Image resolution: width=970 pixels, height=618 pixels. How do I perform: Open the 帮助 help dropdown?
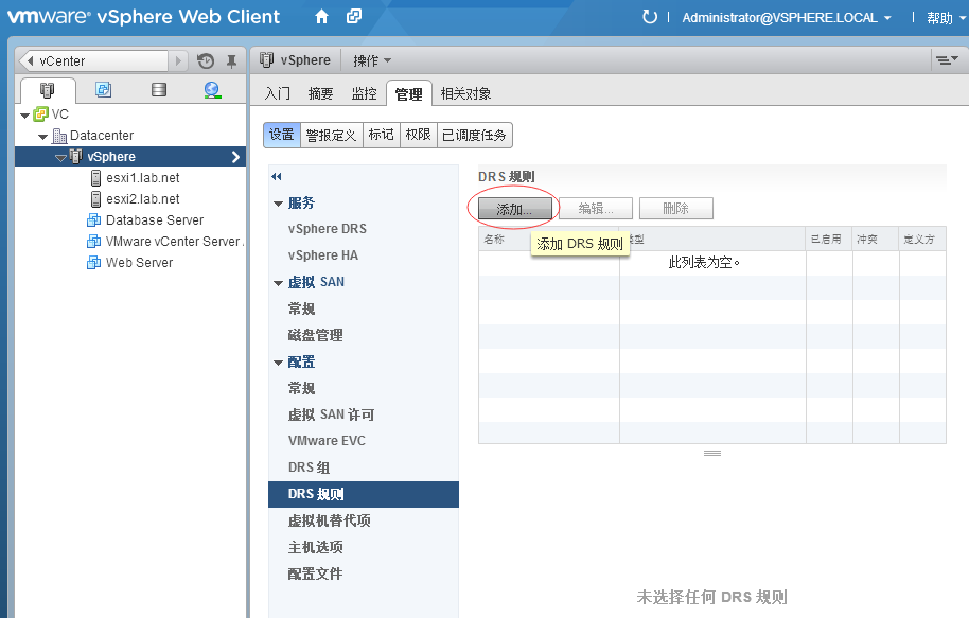pos(946,18)
